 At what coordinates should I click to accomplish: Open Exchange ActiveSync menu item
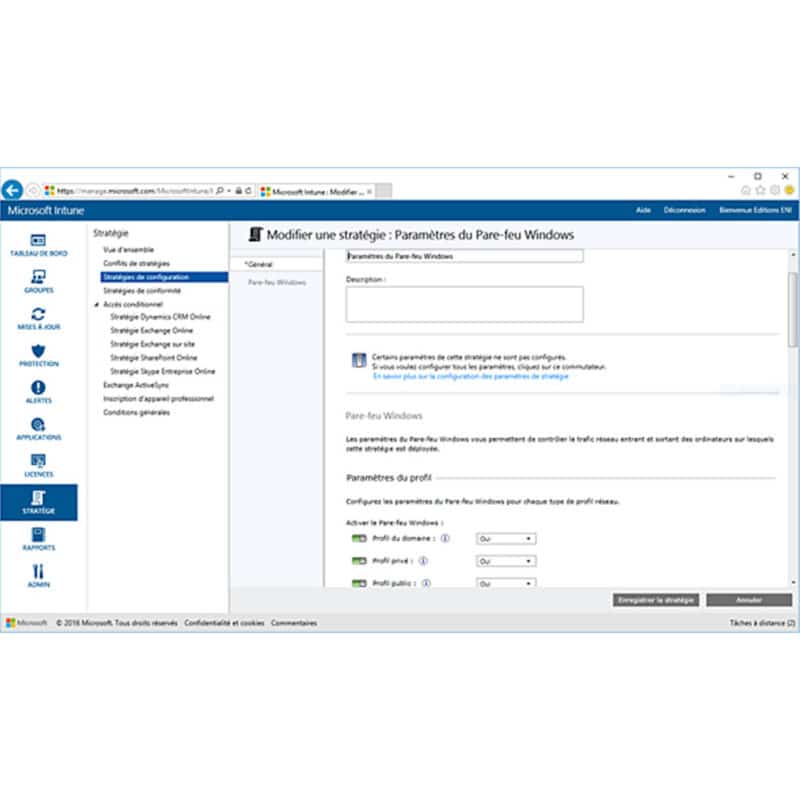coord(136,385)
